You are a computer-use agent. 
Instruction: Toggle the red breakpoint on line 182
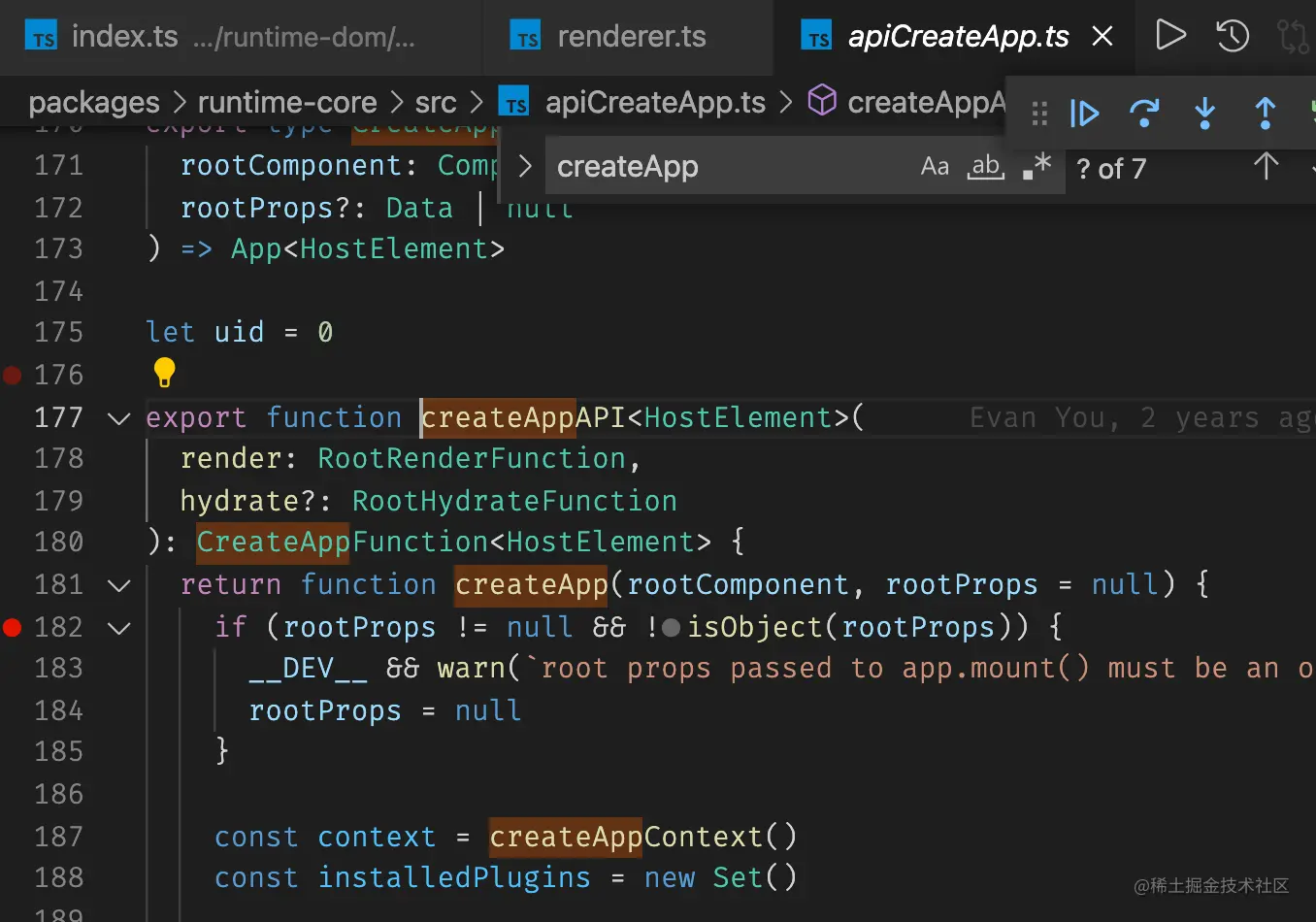click(x=12, y=627)
